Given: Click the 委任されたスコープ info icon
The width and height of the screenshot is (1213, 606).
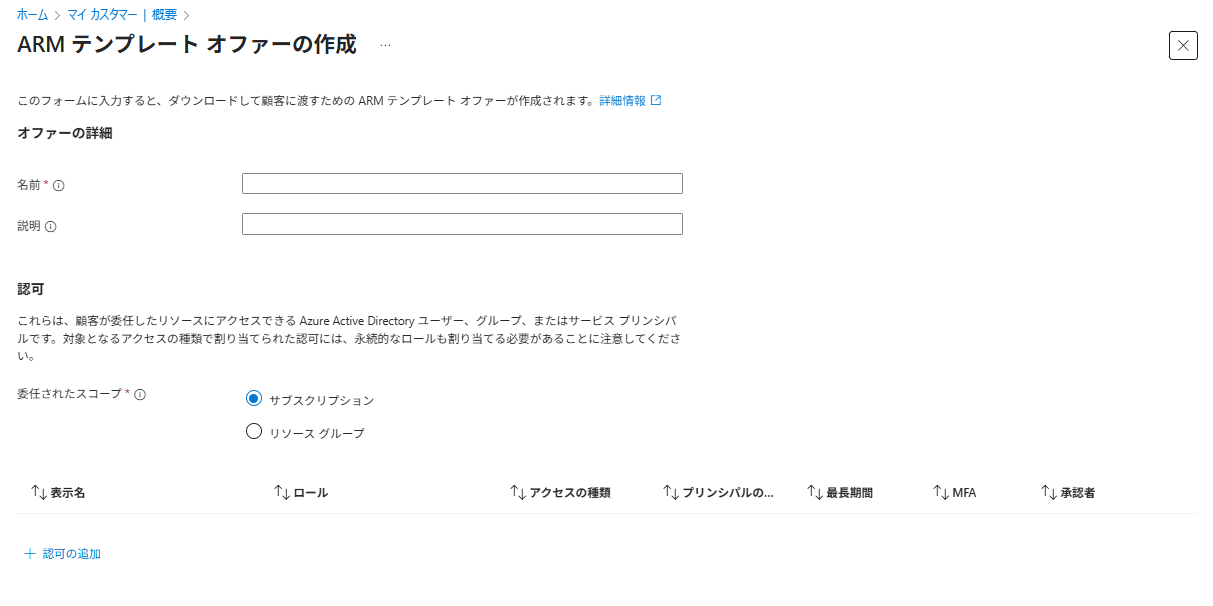Looking at the screenshot, I should [x=140, y=394].
